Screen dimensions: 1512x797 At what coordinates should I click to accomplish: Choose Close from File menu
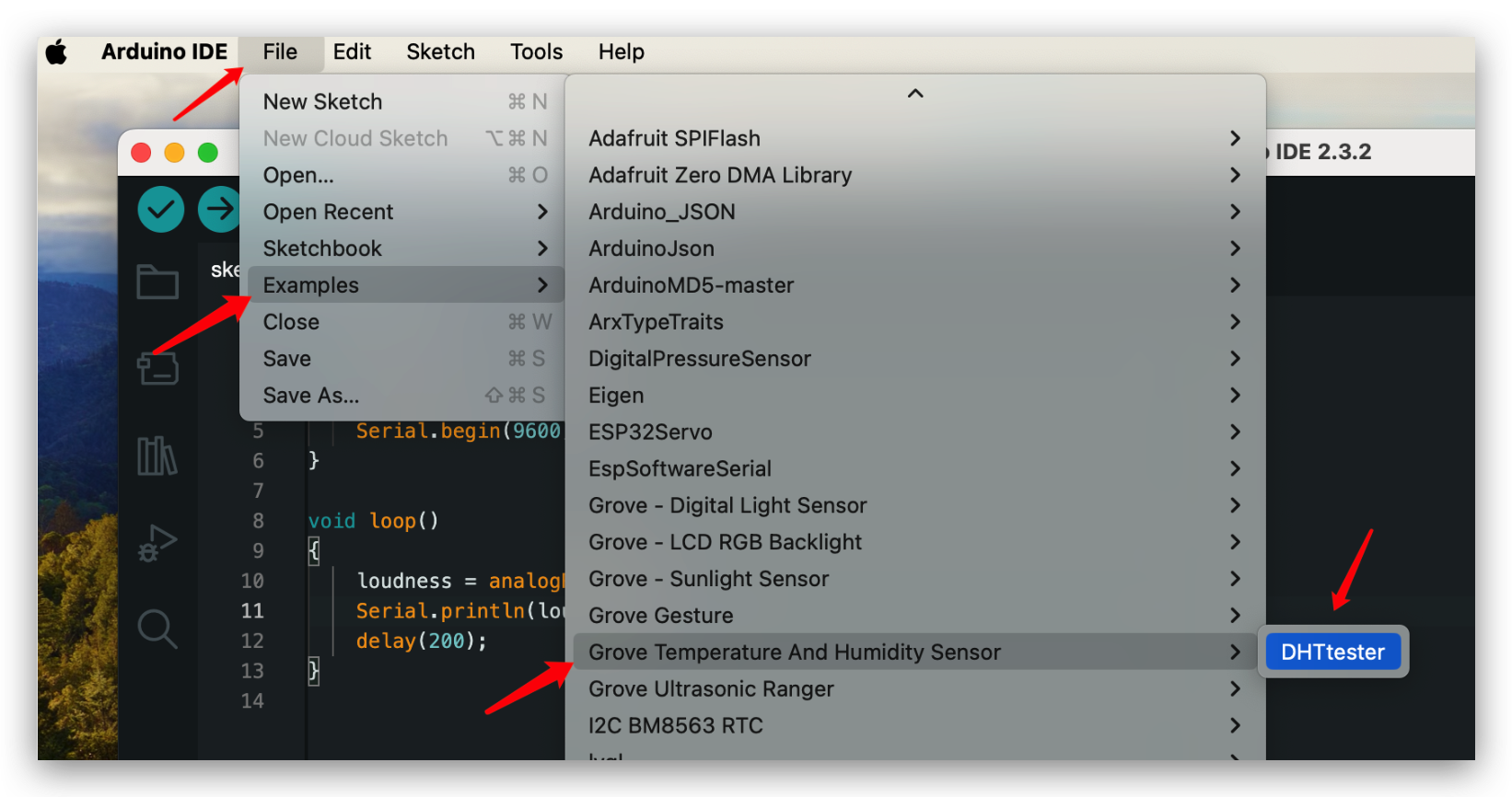403,322
